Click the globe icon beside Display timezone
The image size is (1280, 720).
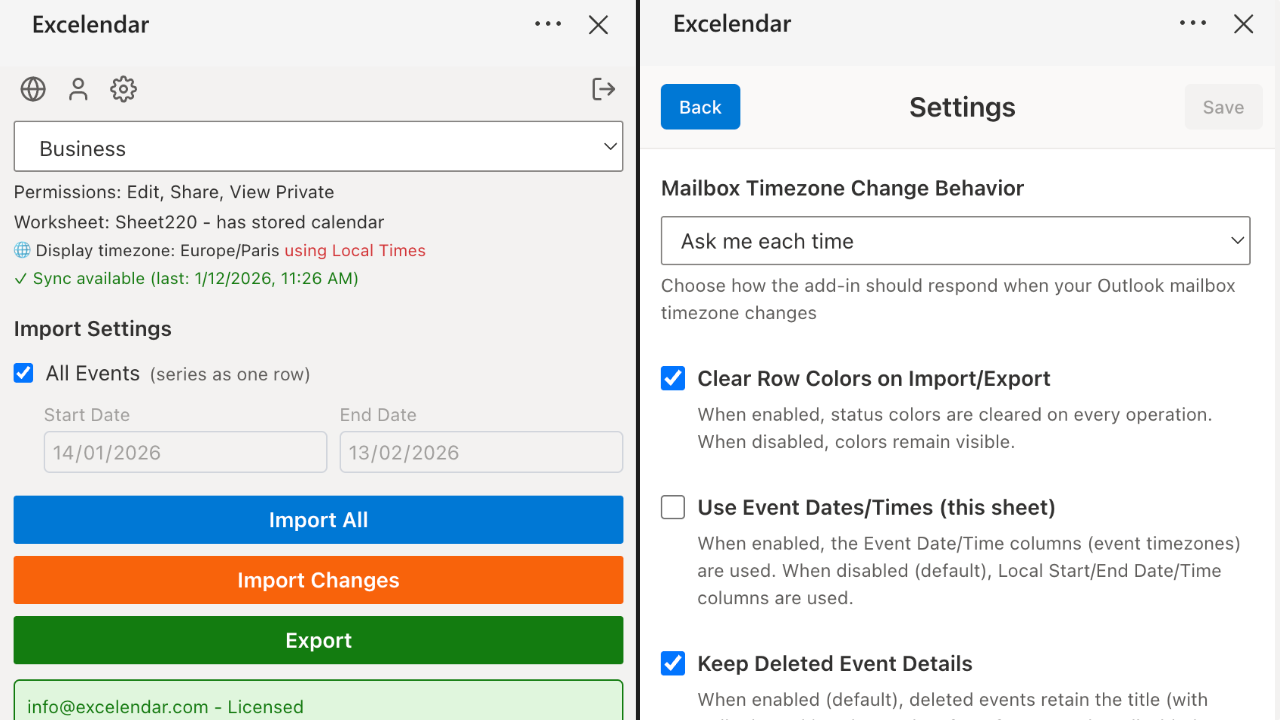pos(22,250)
